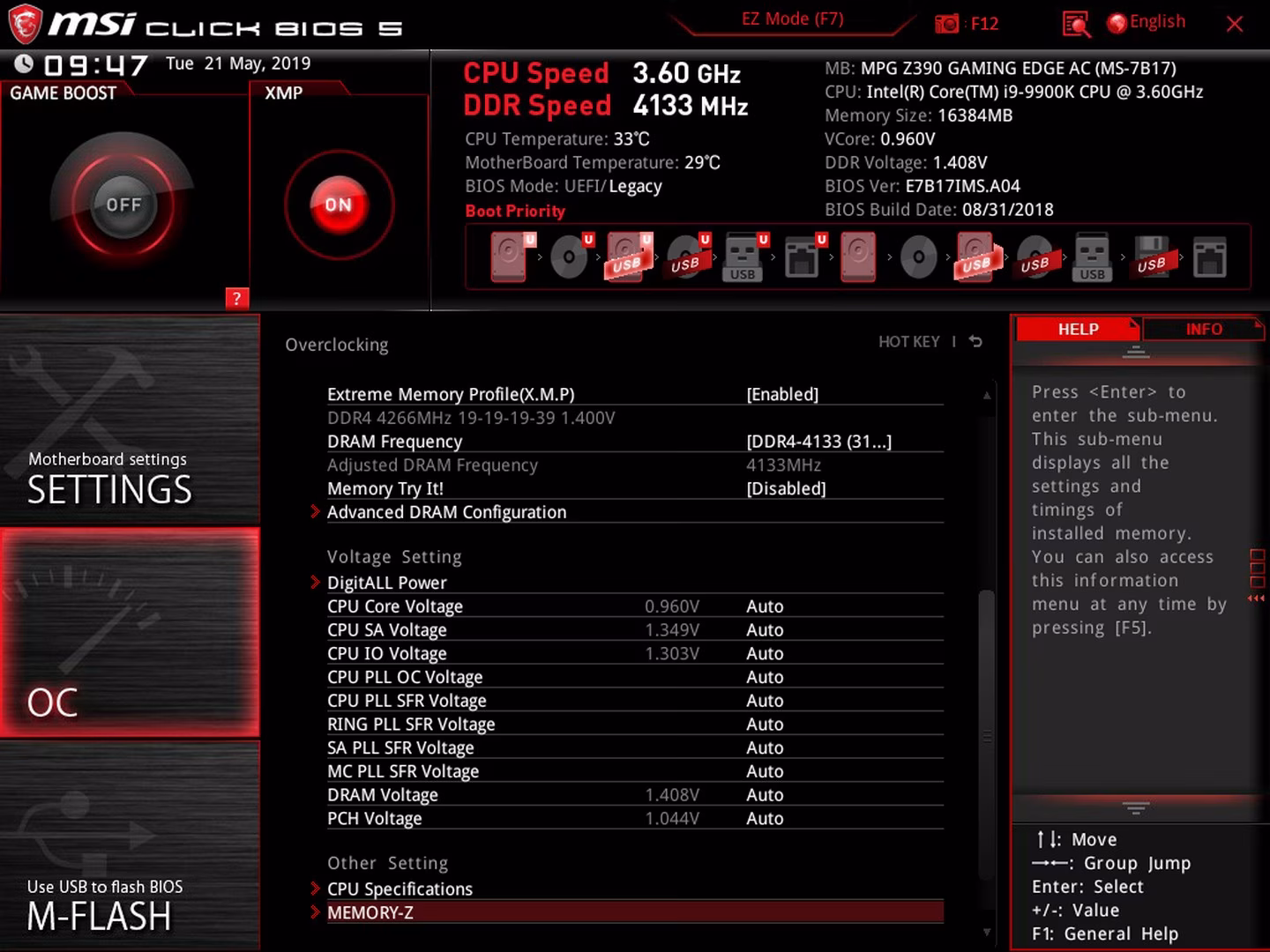Change Memory Try It! Disabled setting

point(786,488)
